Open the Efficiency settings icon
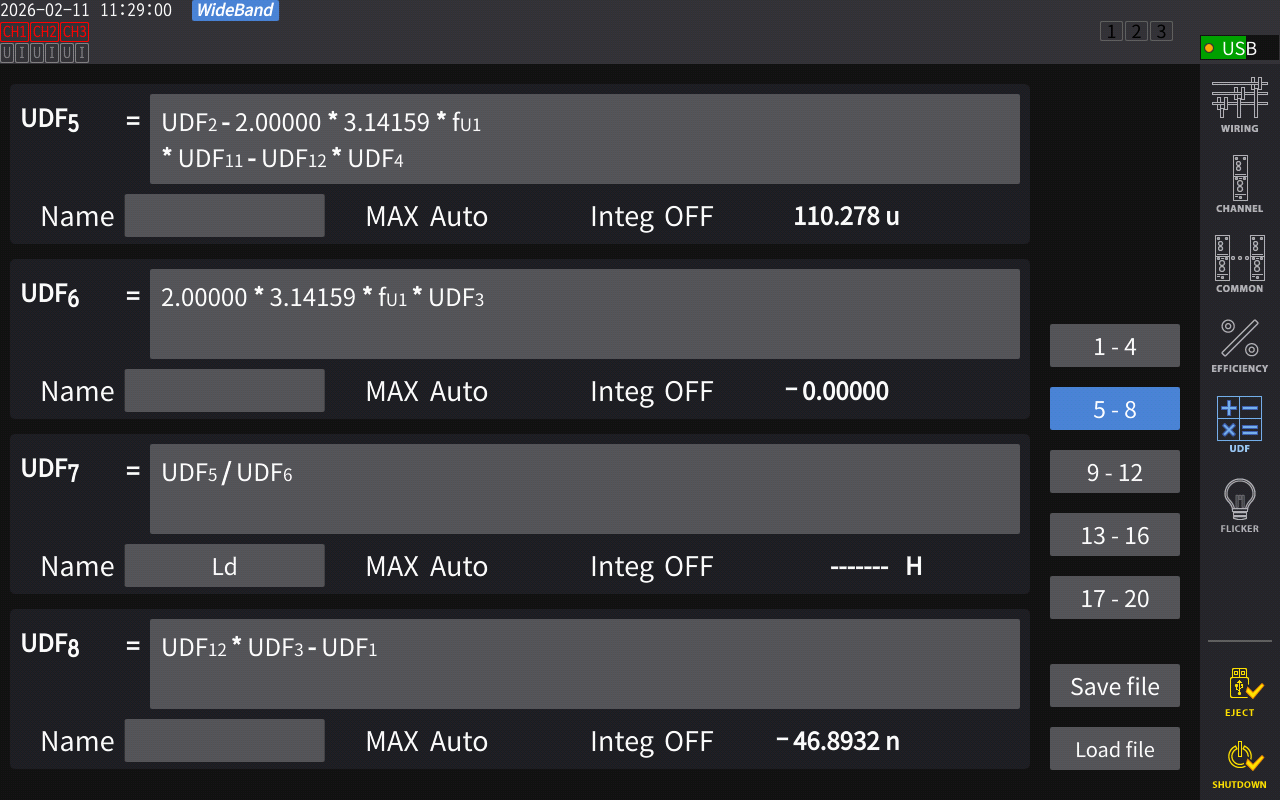Screen dimensions: 1280x800 (1239, 344)
